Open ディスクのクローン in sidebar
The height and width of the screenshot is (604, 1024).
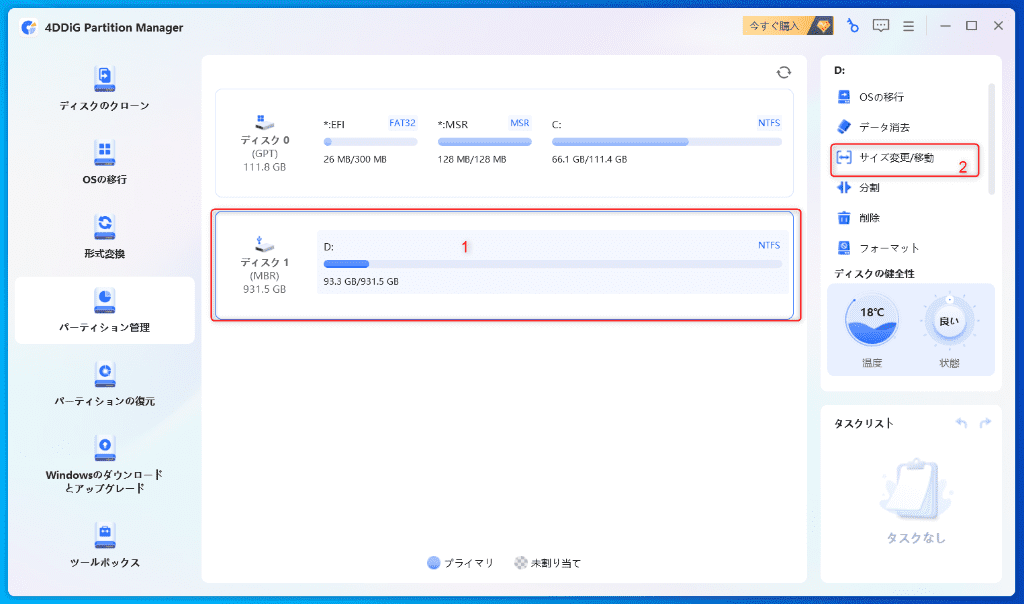(x=104, y=88)
